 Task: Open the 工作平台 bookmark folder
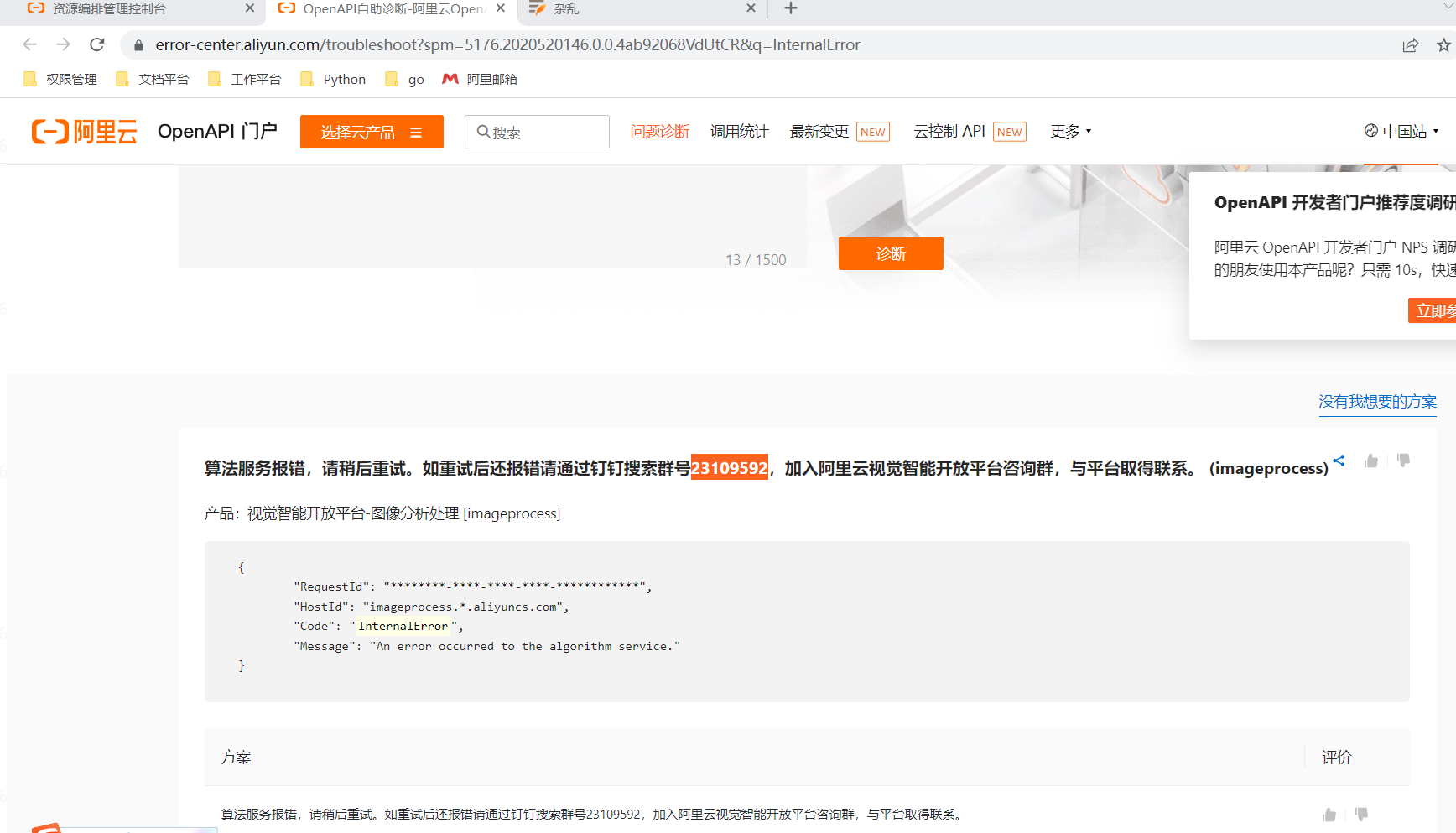click(x=245, y=79)
